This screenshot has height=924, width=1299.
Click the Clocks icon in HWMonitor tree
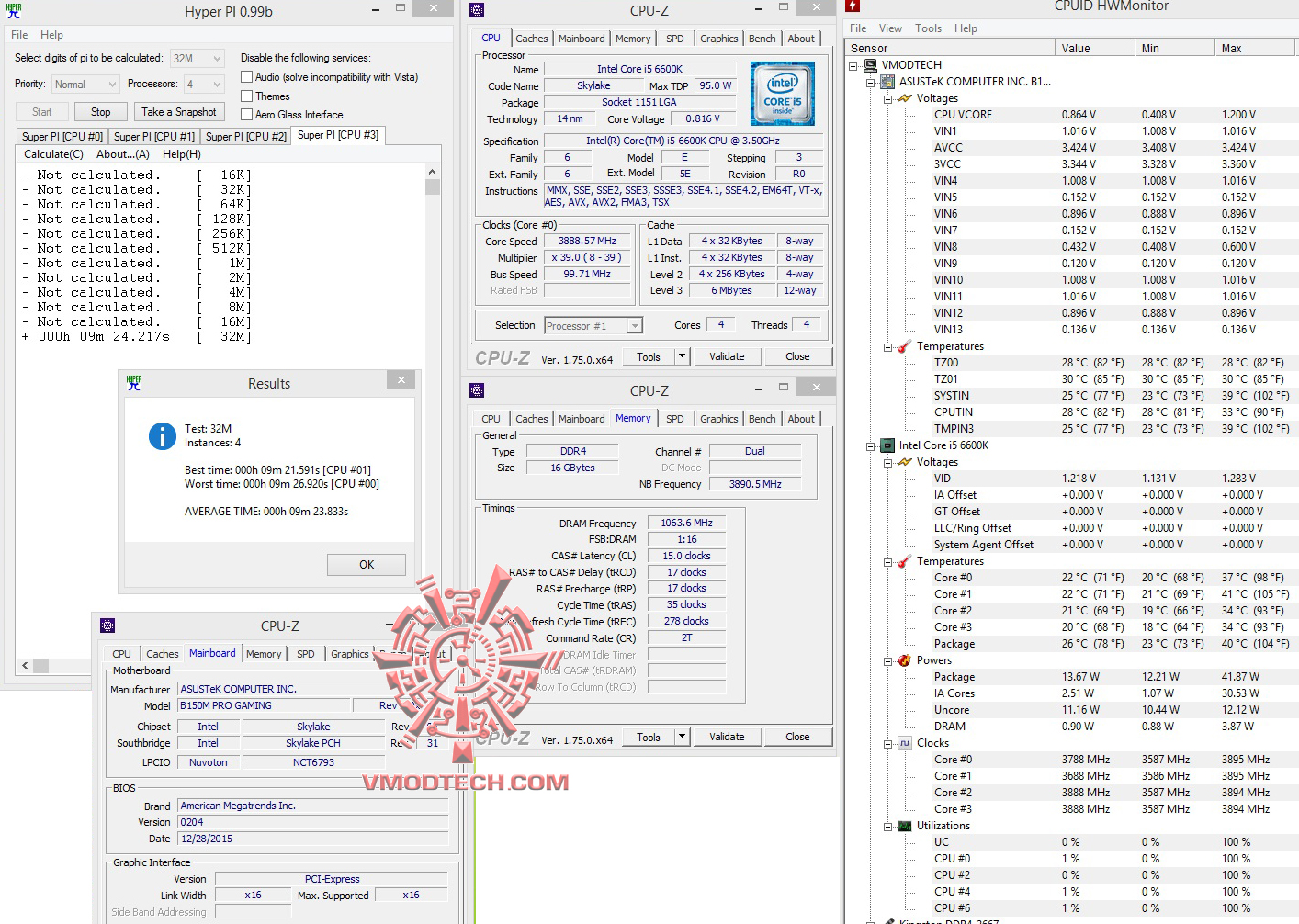[x=905, y=743]
